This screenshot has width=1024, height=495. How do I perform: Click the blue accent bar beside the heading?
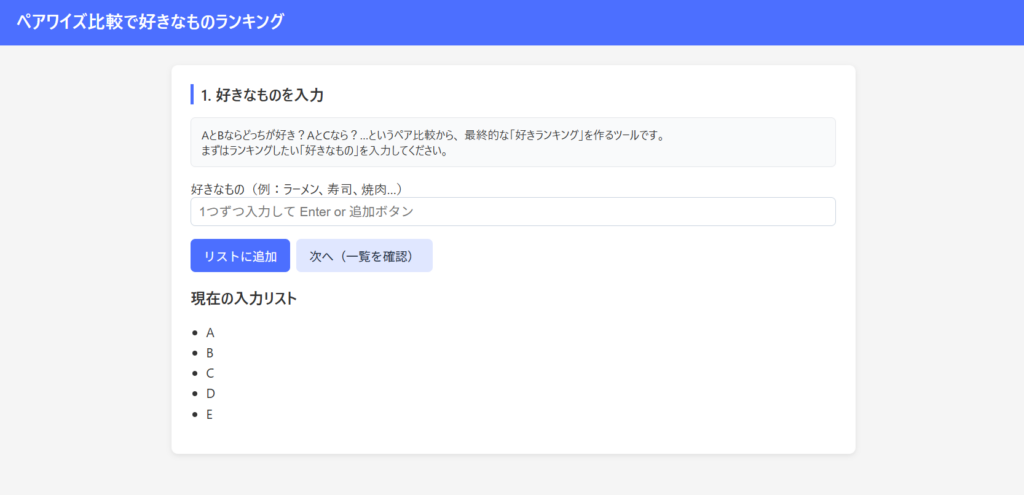pyautogui.click(x=192, y=95)
